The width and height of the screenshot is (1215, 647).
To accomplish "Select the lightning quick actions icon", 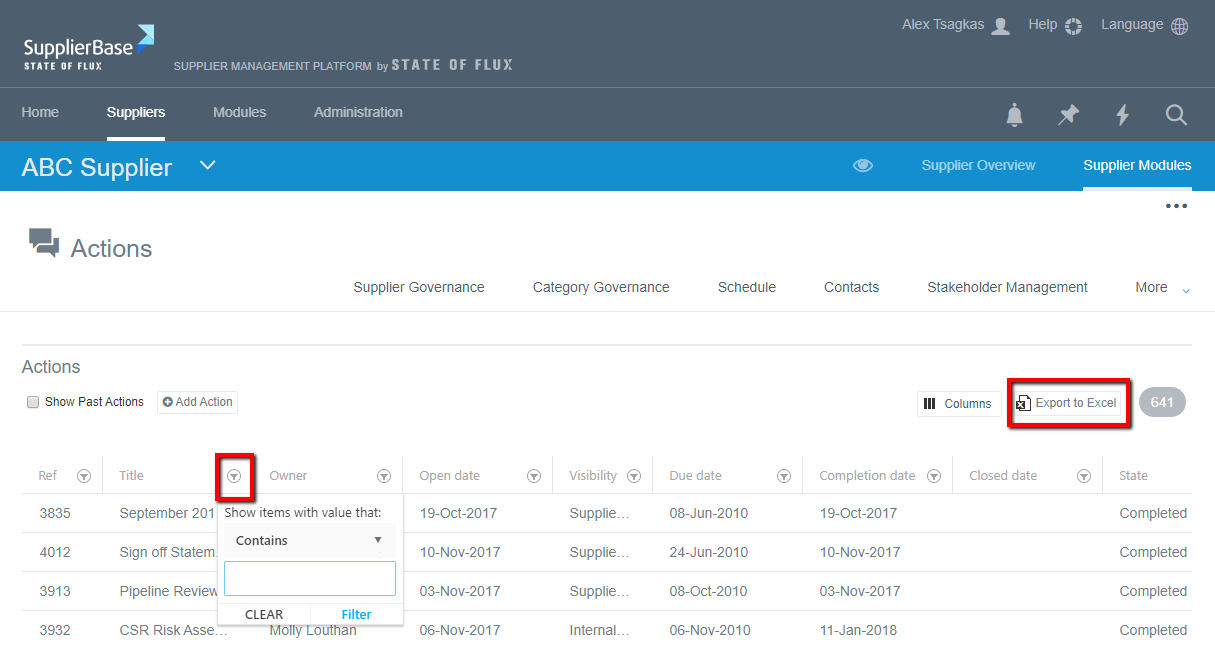I will click(1122, 114).
